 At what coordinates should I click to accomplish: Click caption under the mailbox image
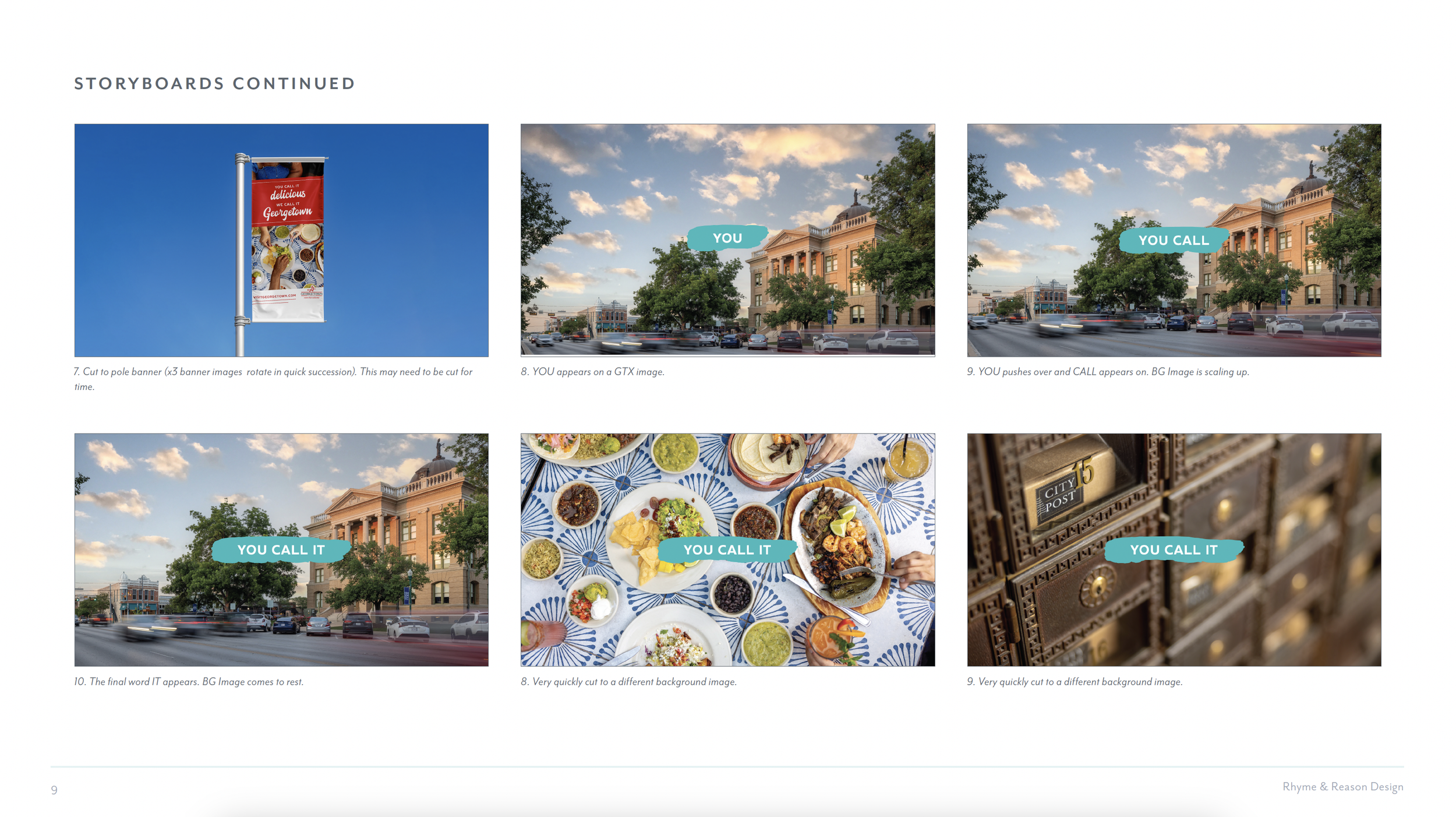point(1075,682)
